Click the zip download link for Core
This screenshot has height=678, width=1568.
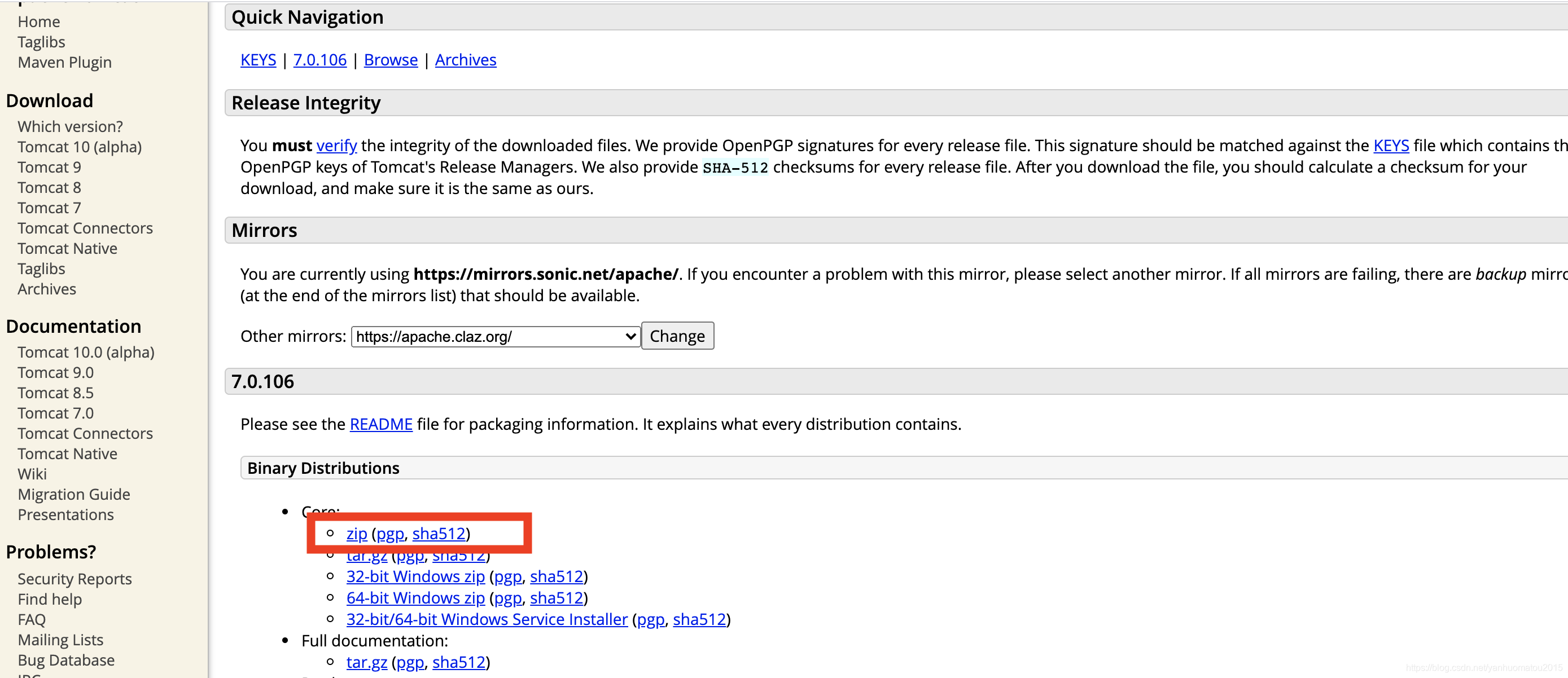[x=357, y=533]
